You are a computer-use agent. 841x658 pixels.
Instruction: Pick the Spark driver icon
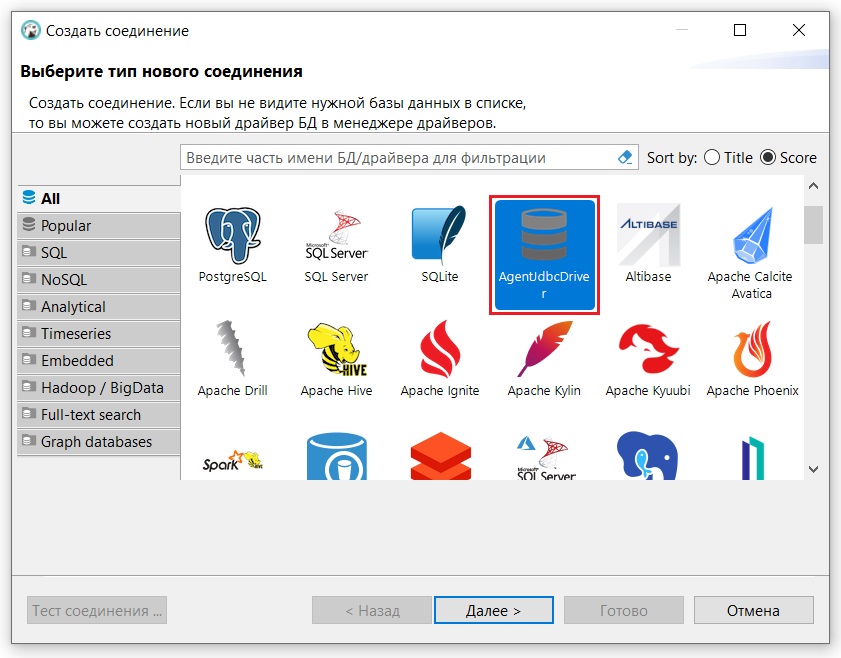[233, 461]
